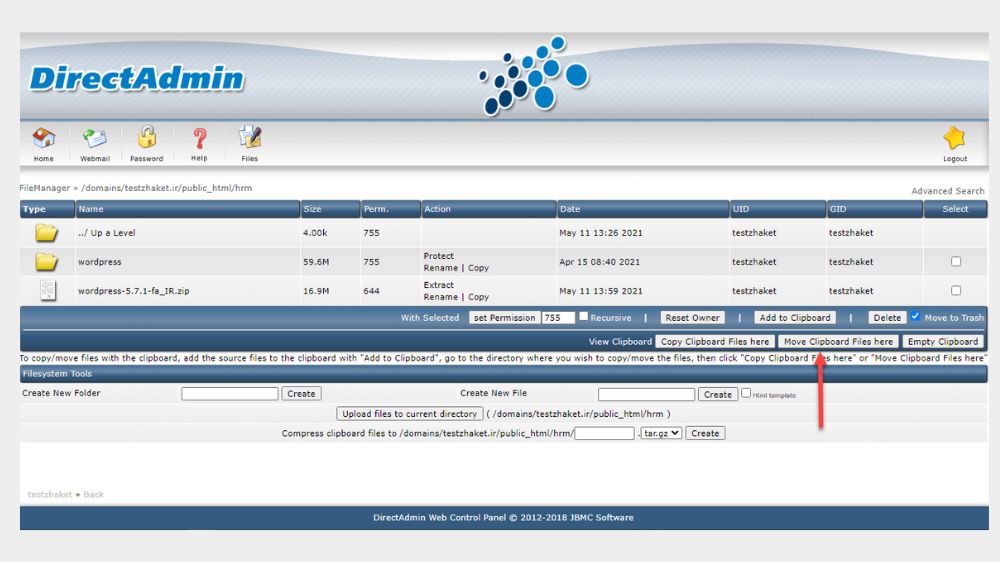Viewport: 1000px width, 562px height.
Task: Select the wordpress-5.7.1-fa_IR.zip checkbox
Action: 955,290
